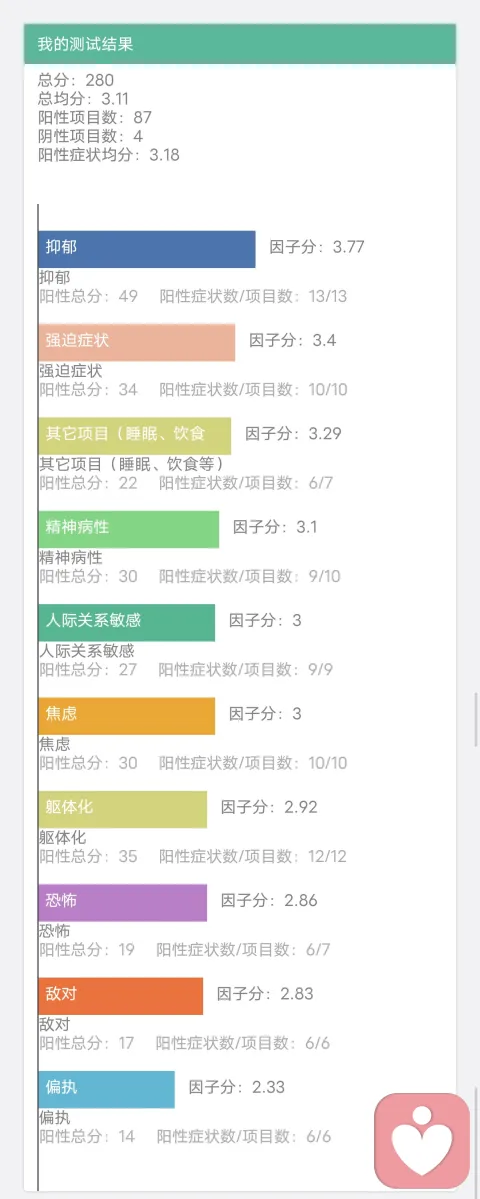Click the page scrollbar on right edge

(476, 719)
